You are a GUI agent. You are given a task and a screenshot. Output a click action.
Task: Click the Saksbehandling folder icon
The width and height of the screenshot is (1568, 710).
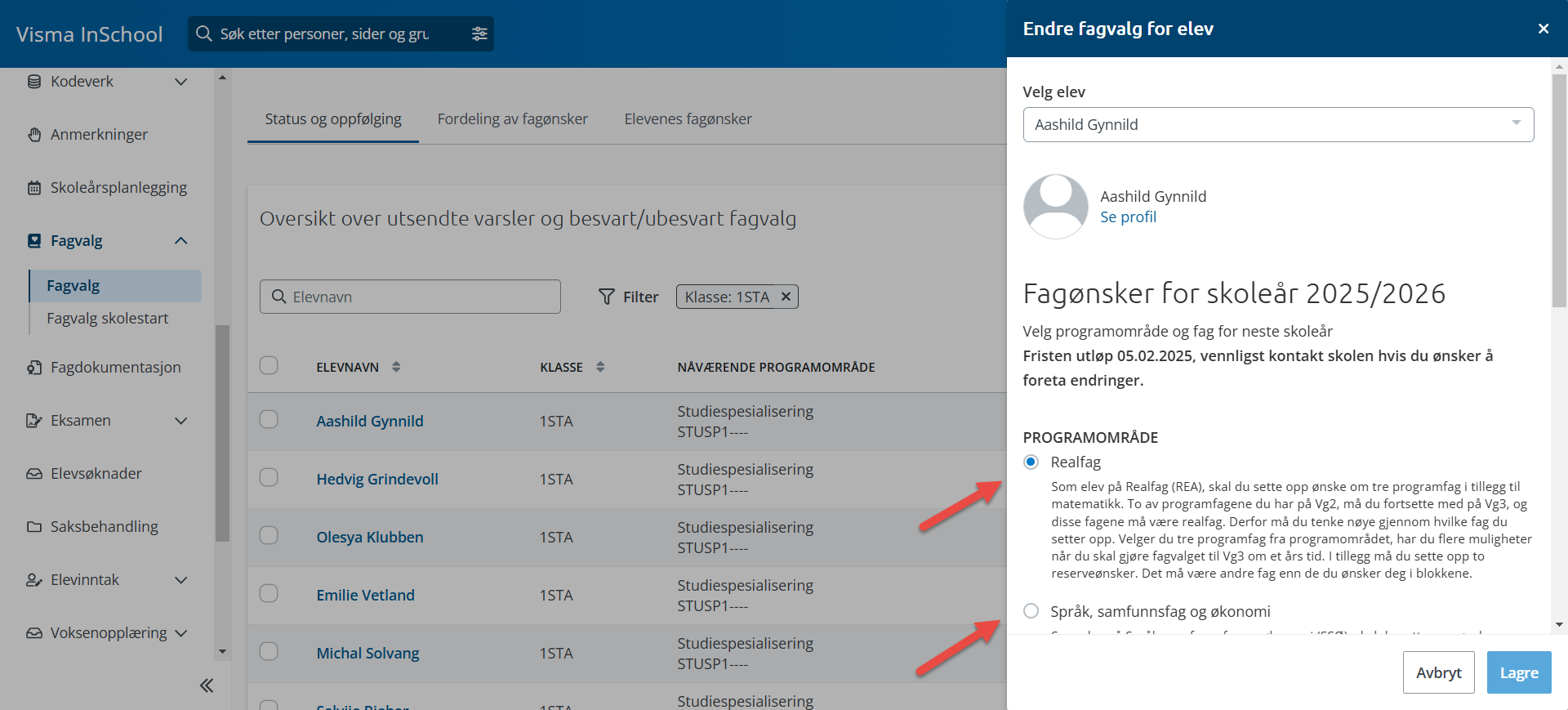coord(34,527)
